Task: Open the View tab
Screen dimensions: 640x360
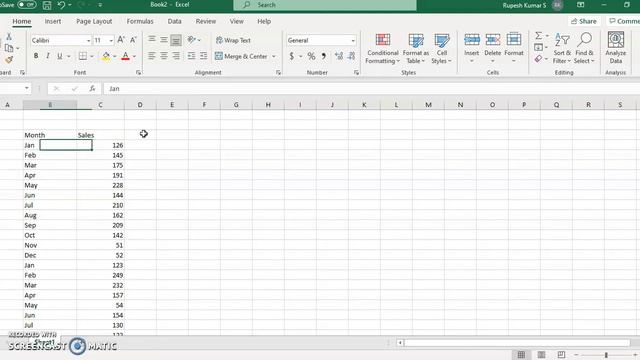Action: tap(236, 21)
